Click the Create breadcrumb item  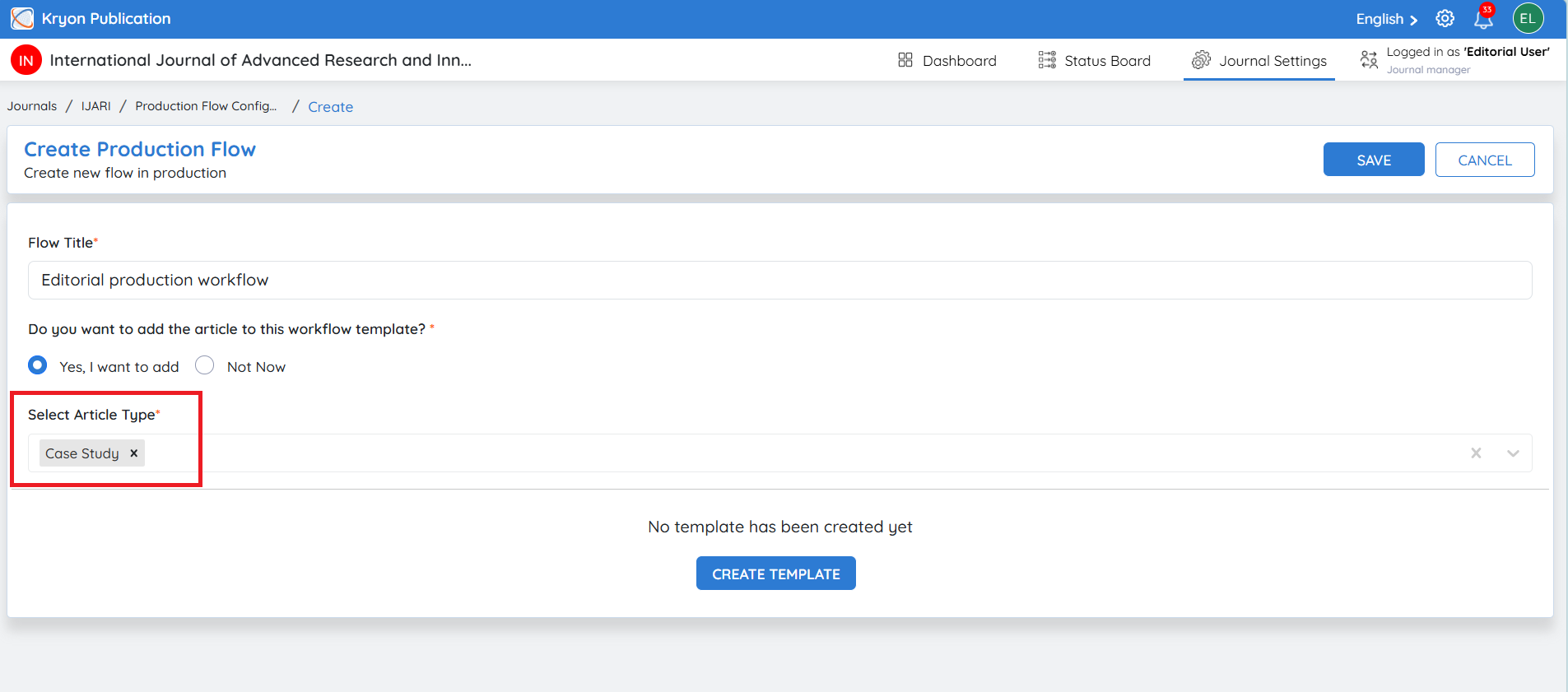point(331,107)
